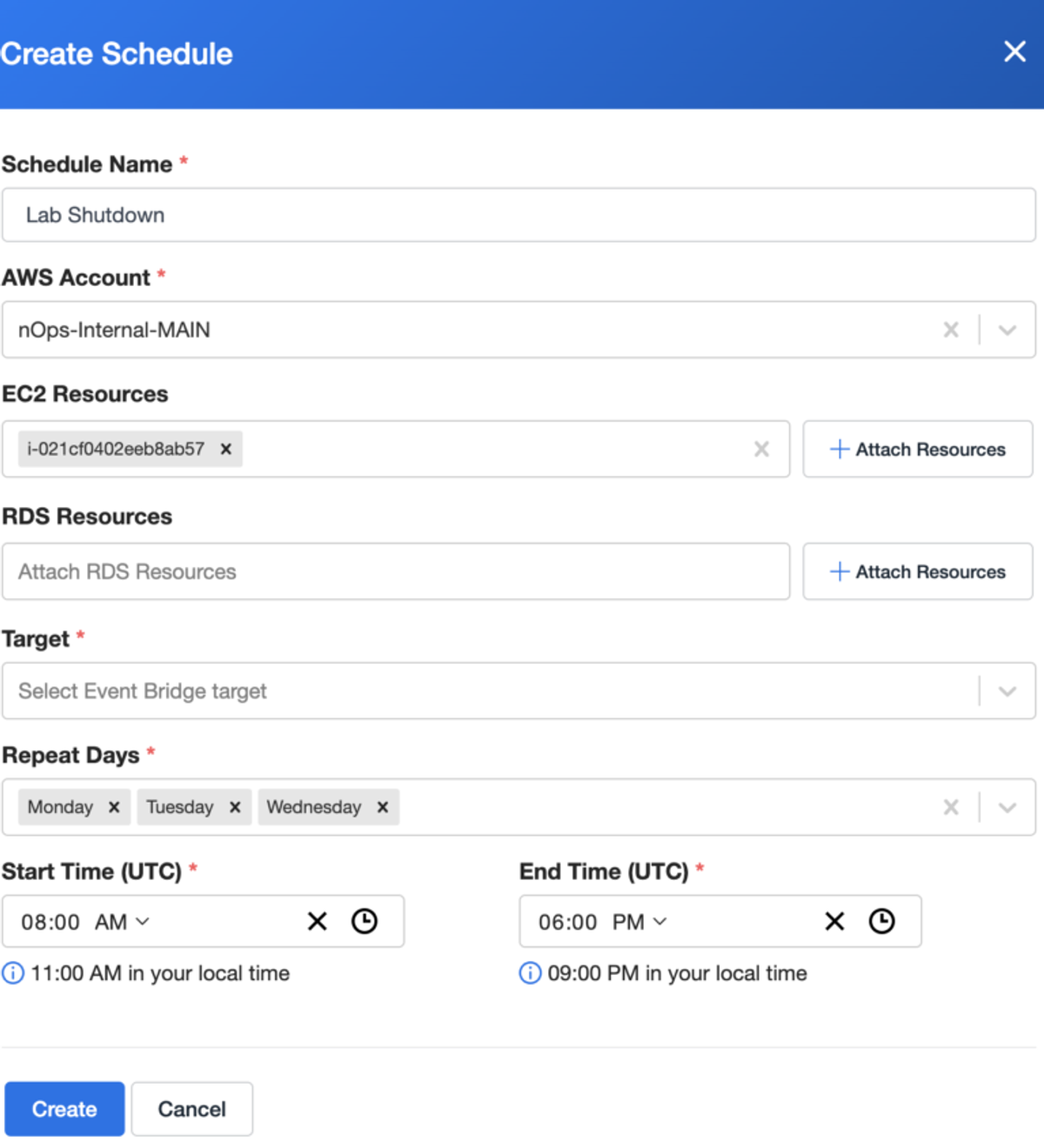This screenshot has width=1044, height=1148.
Task: Remove Wednesday from Repeat Days
Action: click(x=382, y=807)
